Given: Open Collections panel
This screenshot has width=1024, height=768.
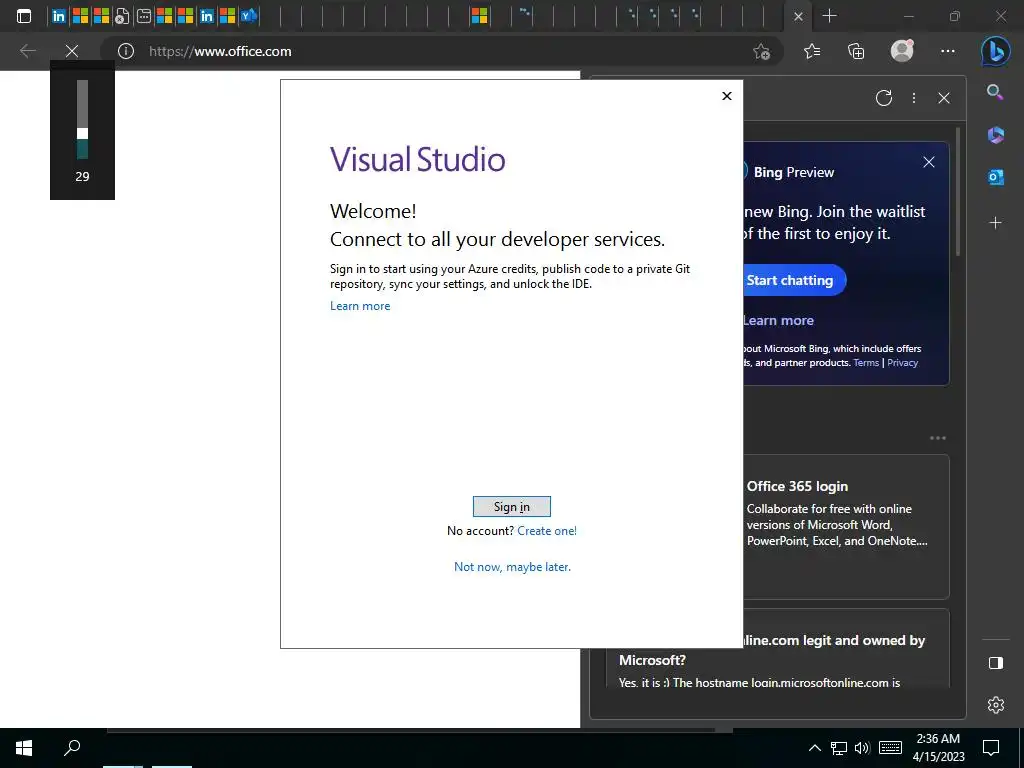Looking at the screenshot, I should point(856,51).
